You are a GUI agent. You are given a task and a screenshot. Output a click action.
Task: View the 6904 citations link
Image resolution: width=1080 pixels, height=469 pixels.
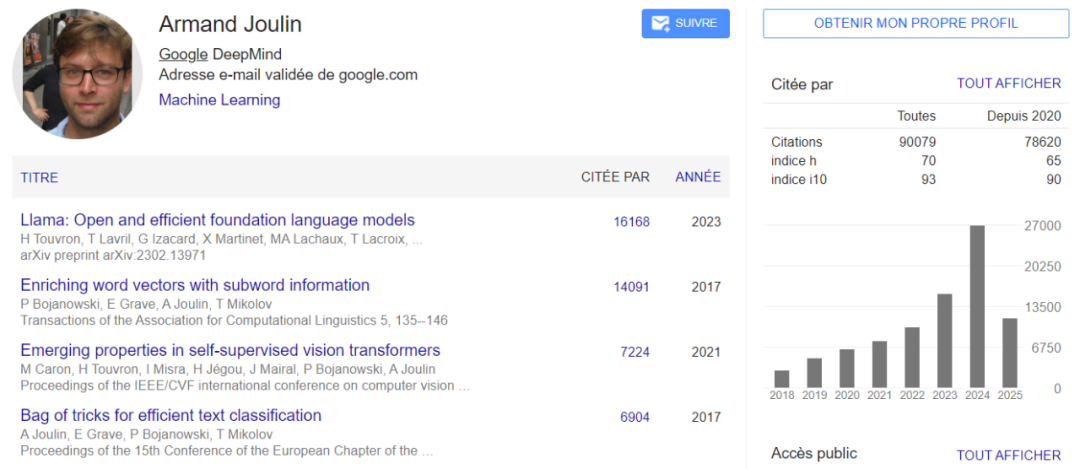(x=635, y=417)
